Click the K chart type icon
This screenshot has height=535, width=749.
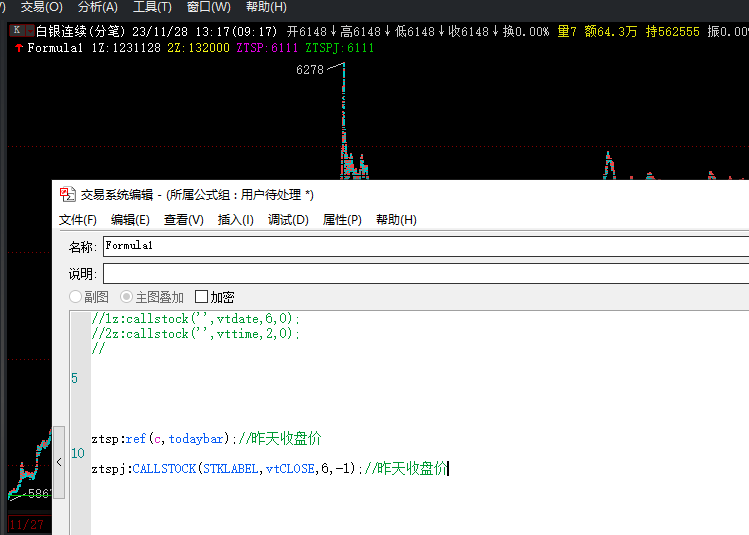pos(17,31)
